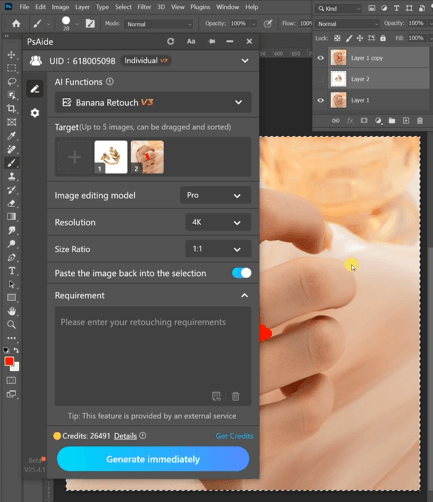Image resolution: width=433 pixels, height=502 pixels.
Task: Select the Zoom tool
Action: coord(12,324)
